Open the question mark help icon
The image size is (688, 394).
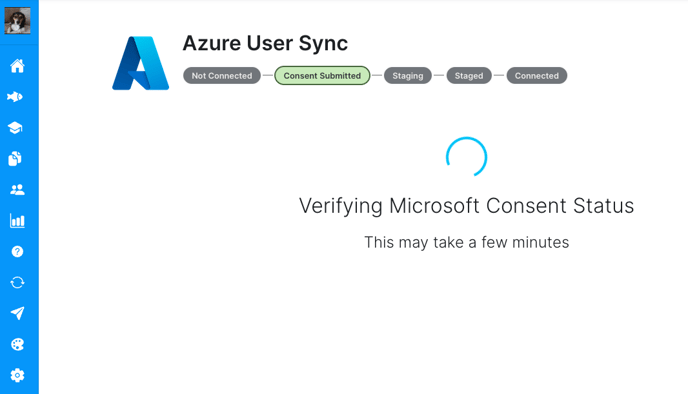pyautogui.click(x=17, y=251)
